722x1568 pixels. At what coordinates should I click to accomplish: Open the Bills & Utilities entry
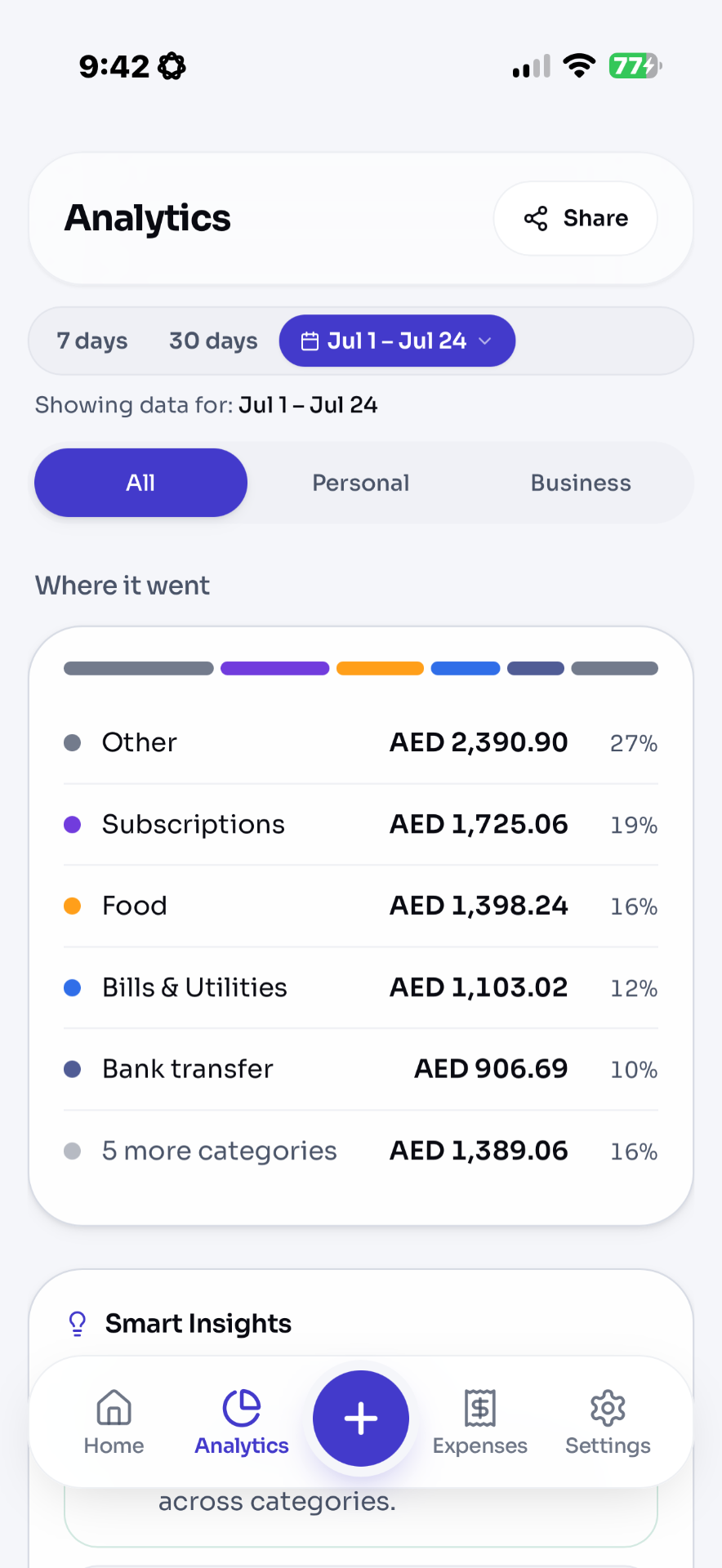(x=361, y=987)
